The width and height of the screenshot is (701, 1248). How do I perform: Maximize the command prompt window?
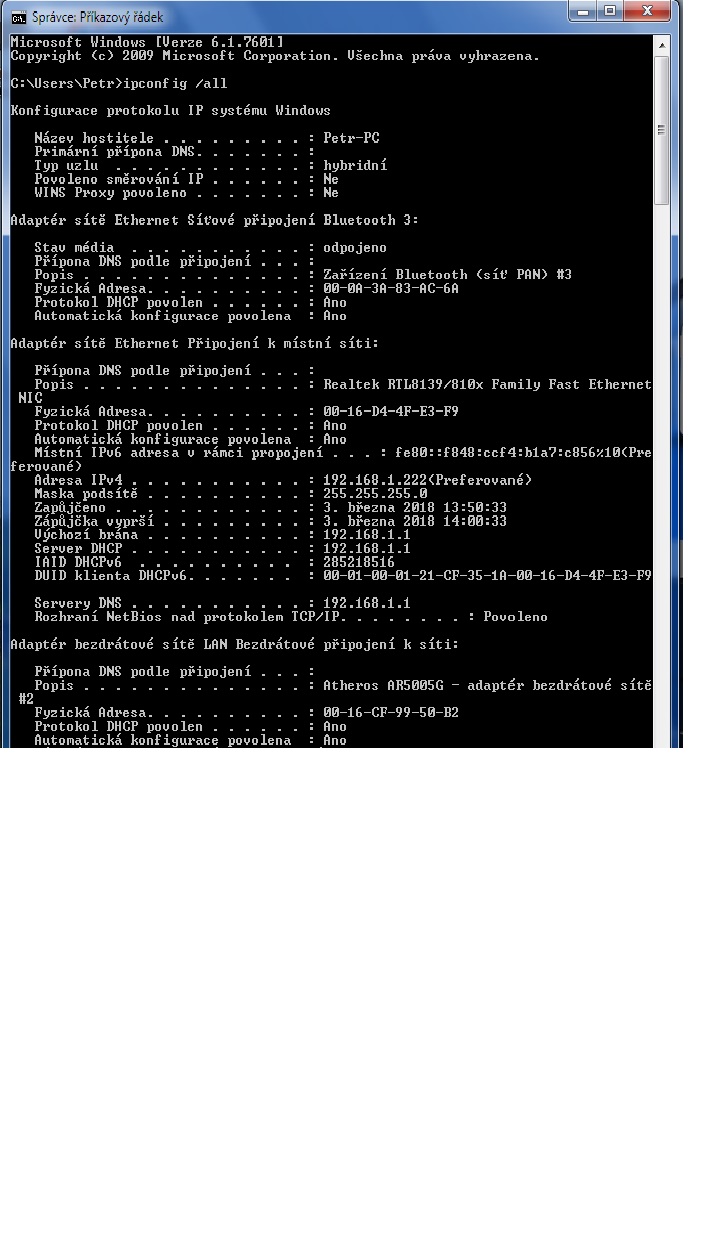pyautogui.click(x=611, y=12)
